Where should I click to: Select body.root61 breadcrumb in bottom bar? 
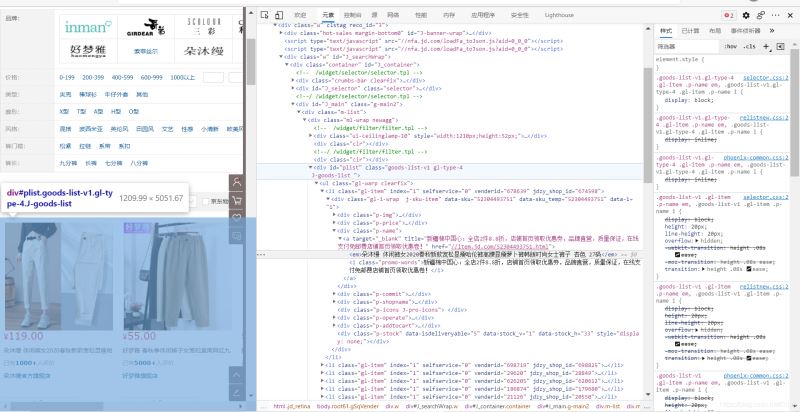point(348,406)
